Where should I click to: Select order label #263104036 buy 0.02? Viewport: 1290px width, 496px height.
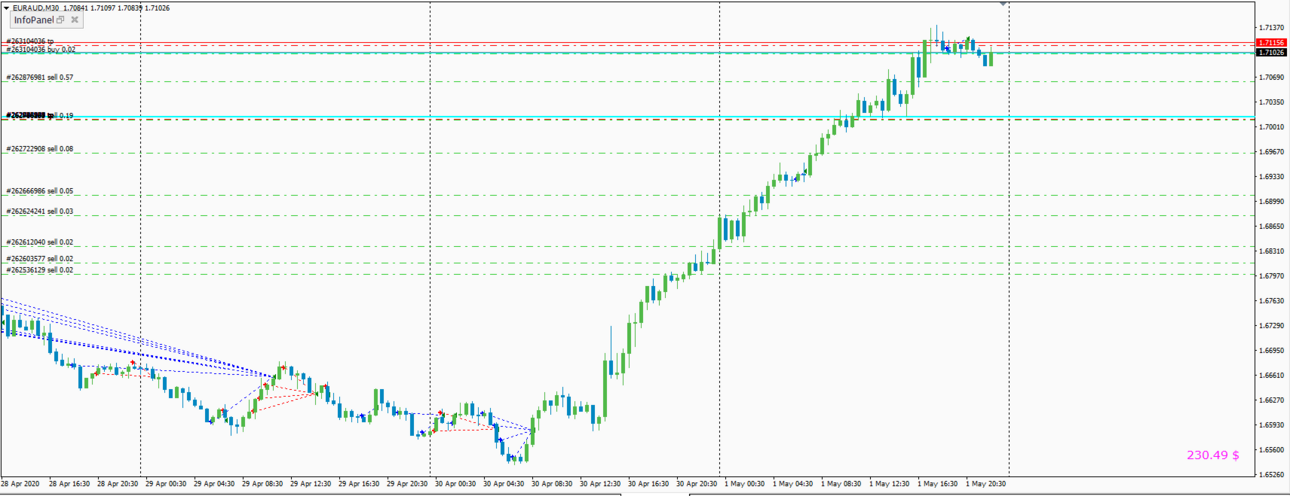point(41,49)
